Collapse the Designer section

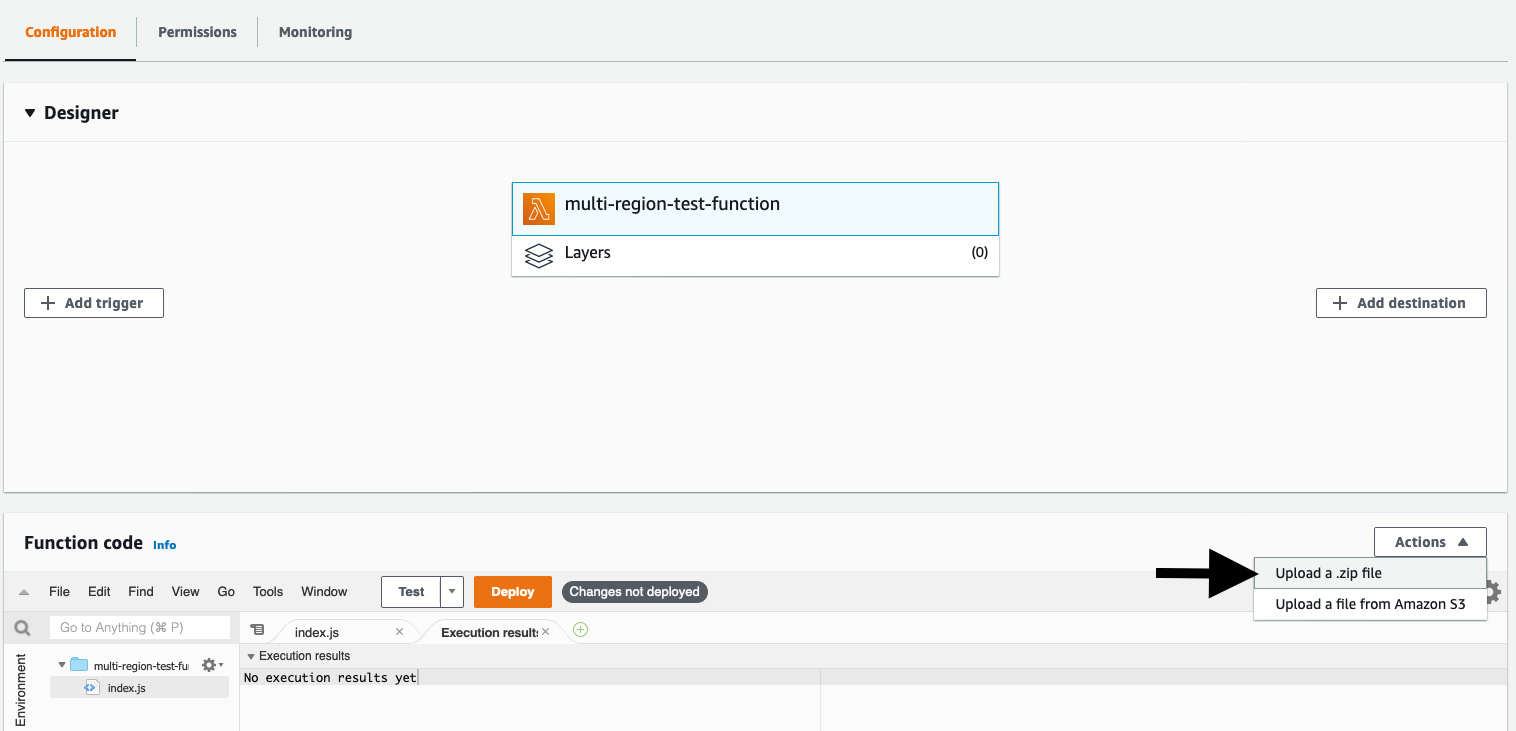click(x=29, y=113)
